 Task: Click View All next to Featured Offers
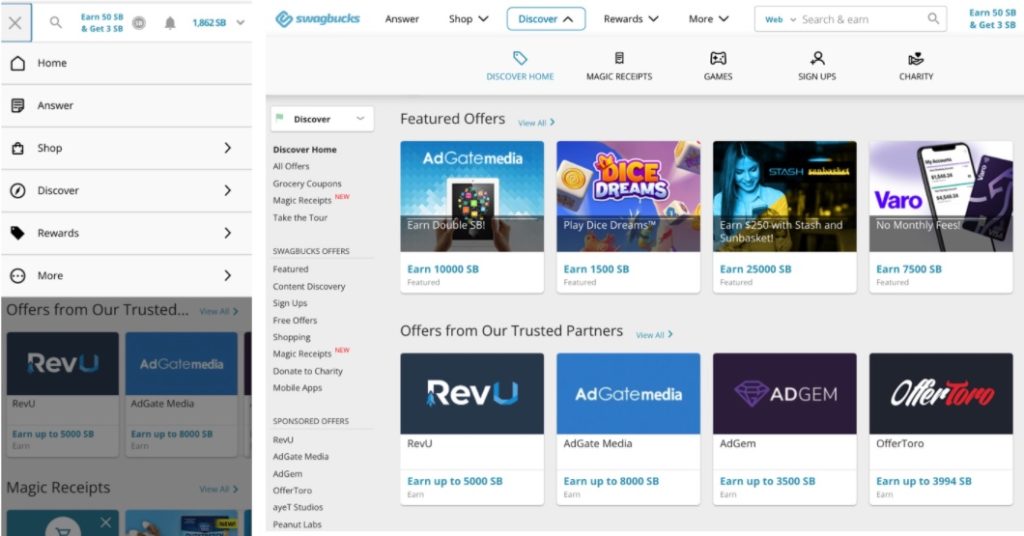536,123
